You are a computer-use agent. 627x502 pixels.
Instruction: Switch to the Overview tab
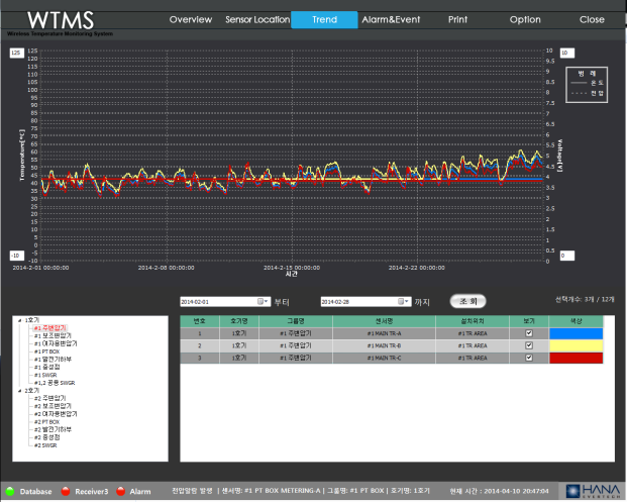190,20
